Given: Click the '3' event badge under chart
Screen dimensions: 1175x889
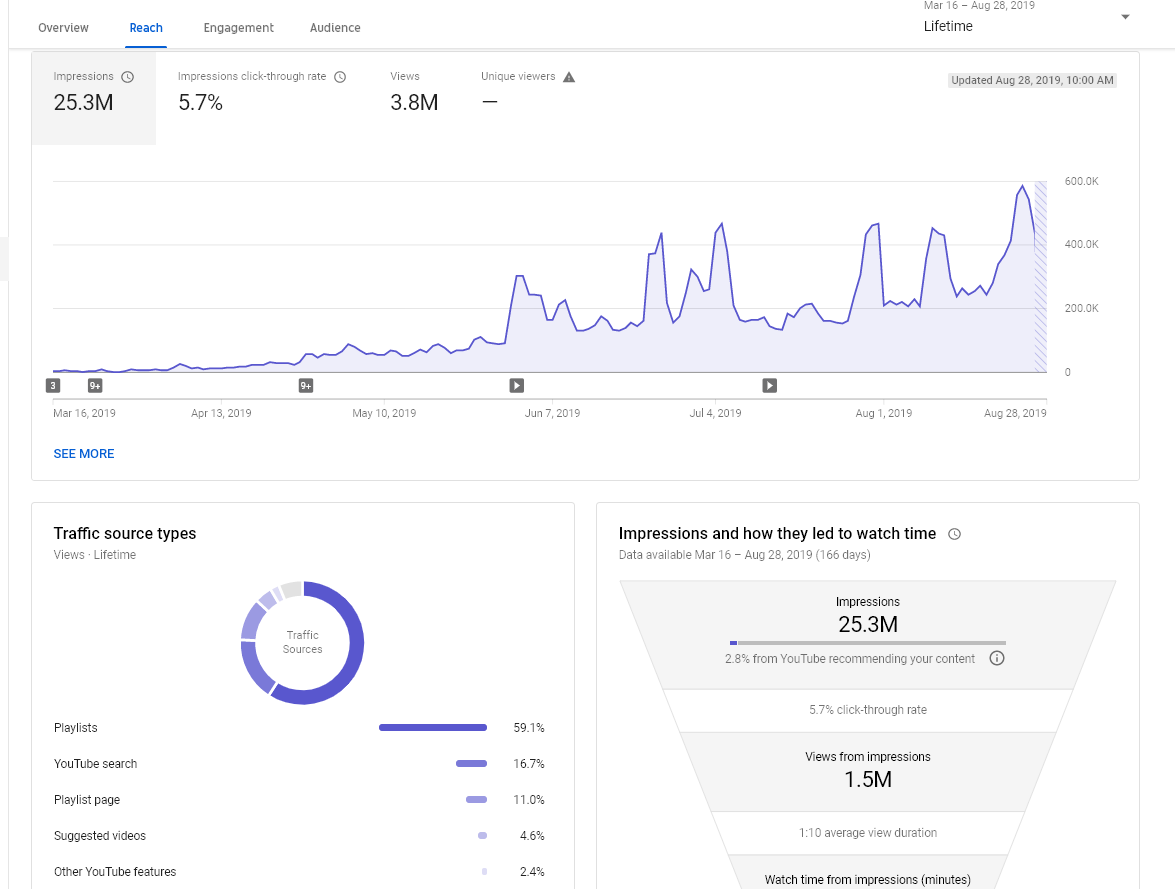Looking at the screenshot, I should (x=52, y=385).
